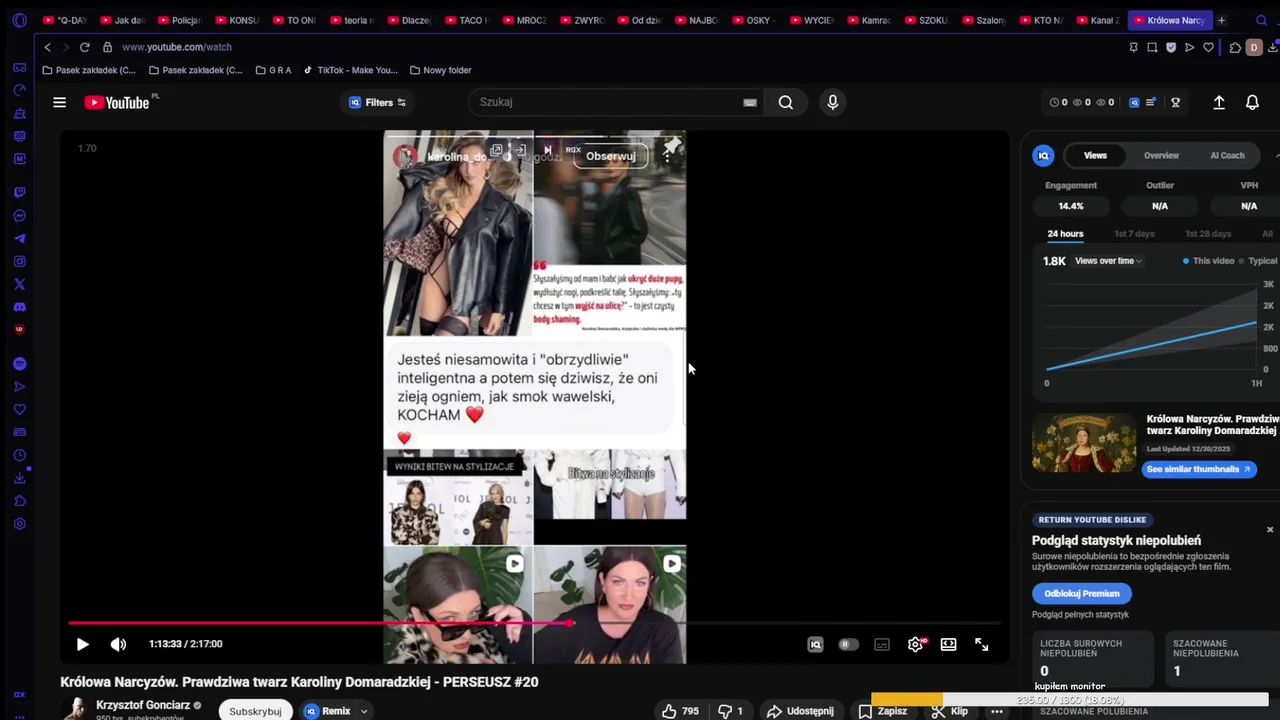Select the 1st 28 days tab

pos(1208,234)
